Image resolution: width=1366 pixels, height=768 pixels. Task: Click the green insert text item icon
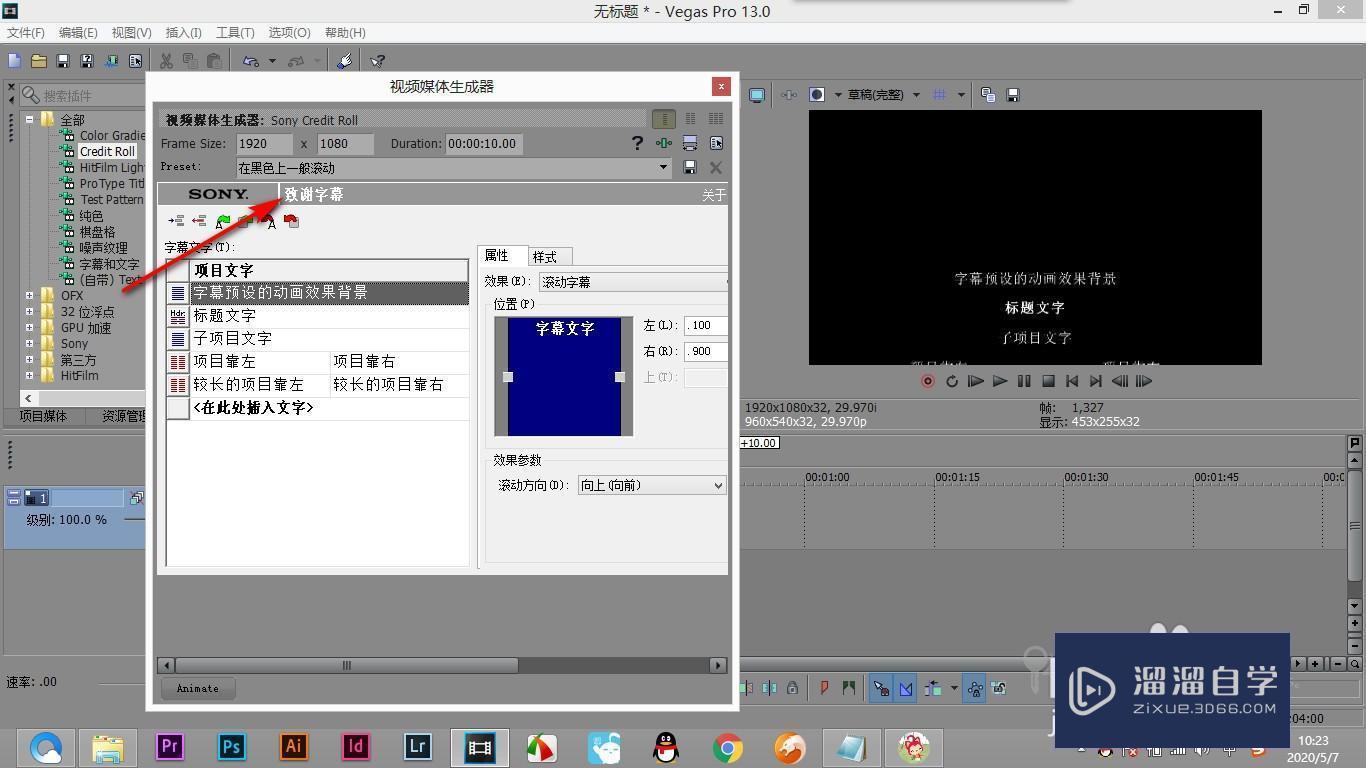click(223, 221)
